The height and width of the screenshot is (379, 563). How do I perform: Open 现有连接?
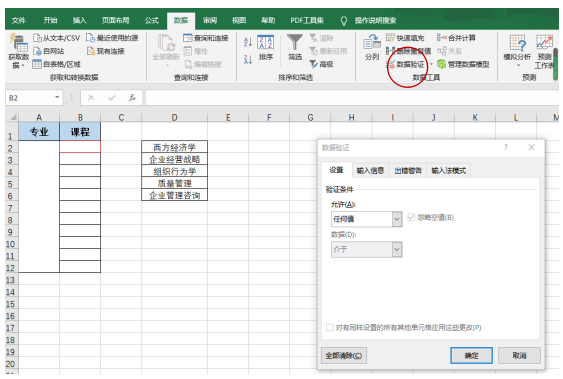coord(106,51)
